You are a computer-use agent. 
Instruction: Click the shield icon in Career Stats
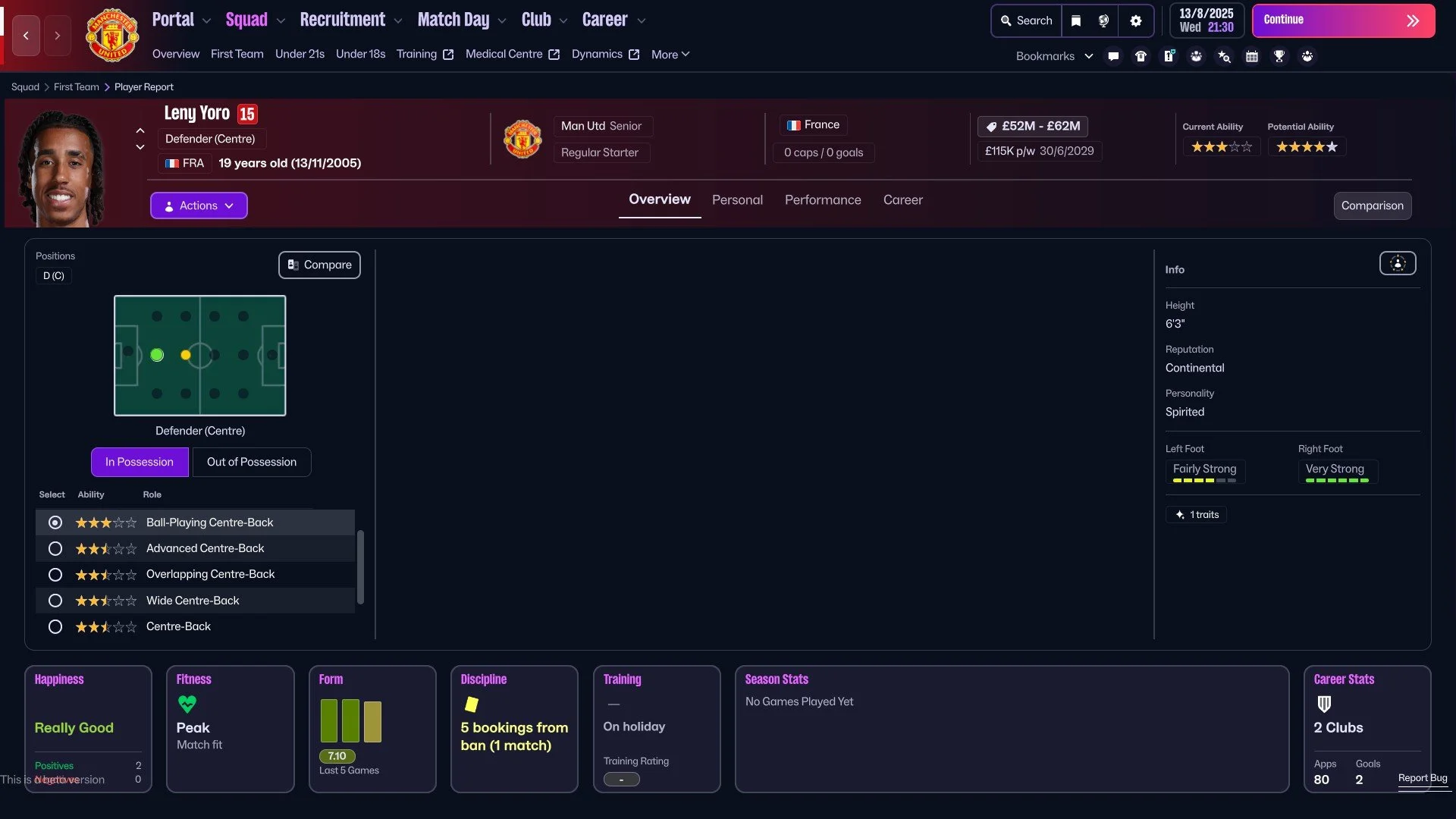[1324, 704]
